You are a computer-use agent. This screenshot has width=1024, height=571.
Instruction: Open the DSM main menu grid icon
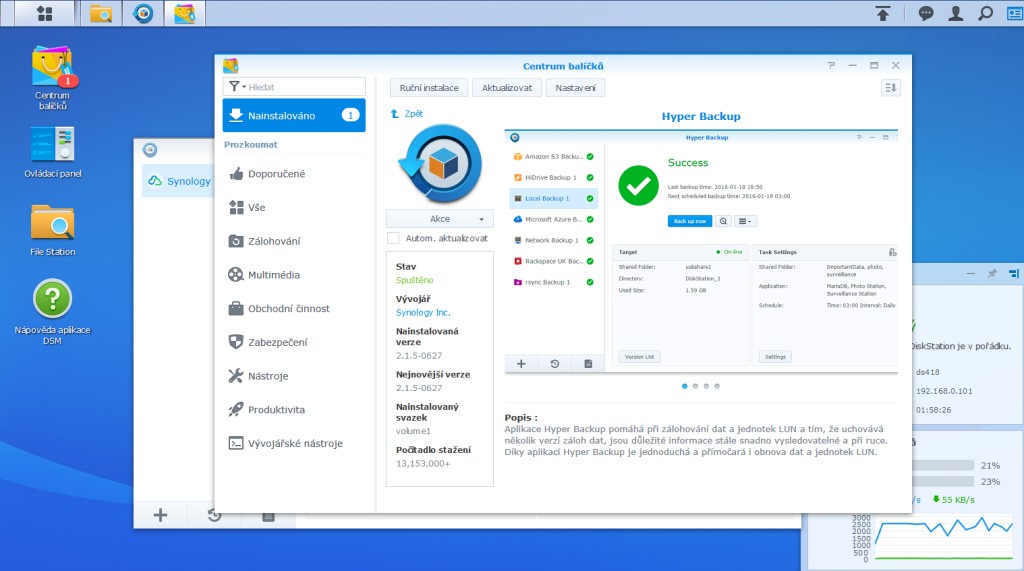pyautogui.click(x=44, y=13)
